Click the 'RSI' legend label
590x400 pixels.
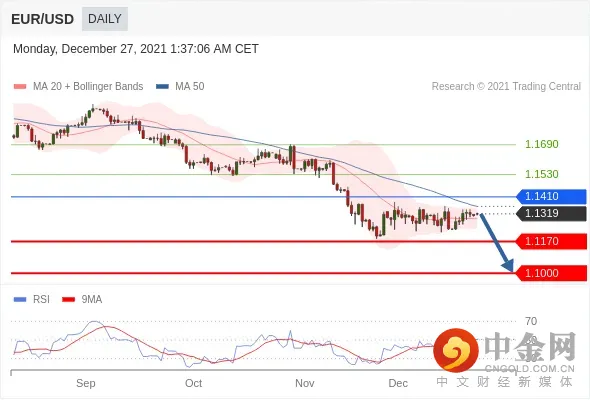point(41,300)
